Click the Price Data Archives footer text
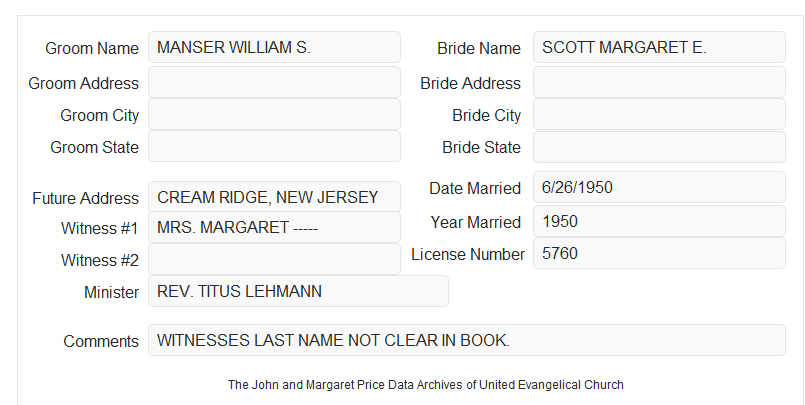Viewport: 805px width, 405px height. click(x=426, y=385)
